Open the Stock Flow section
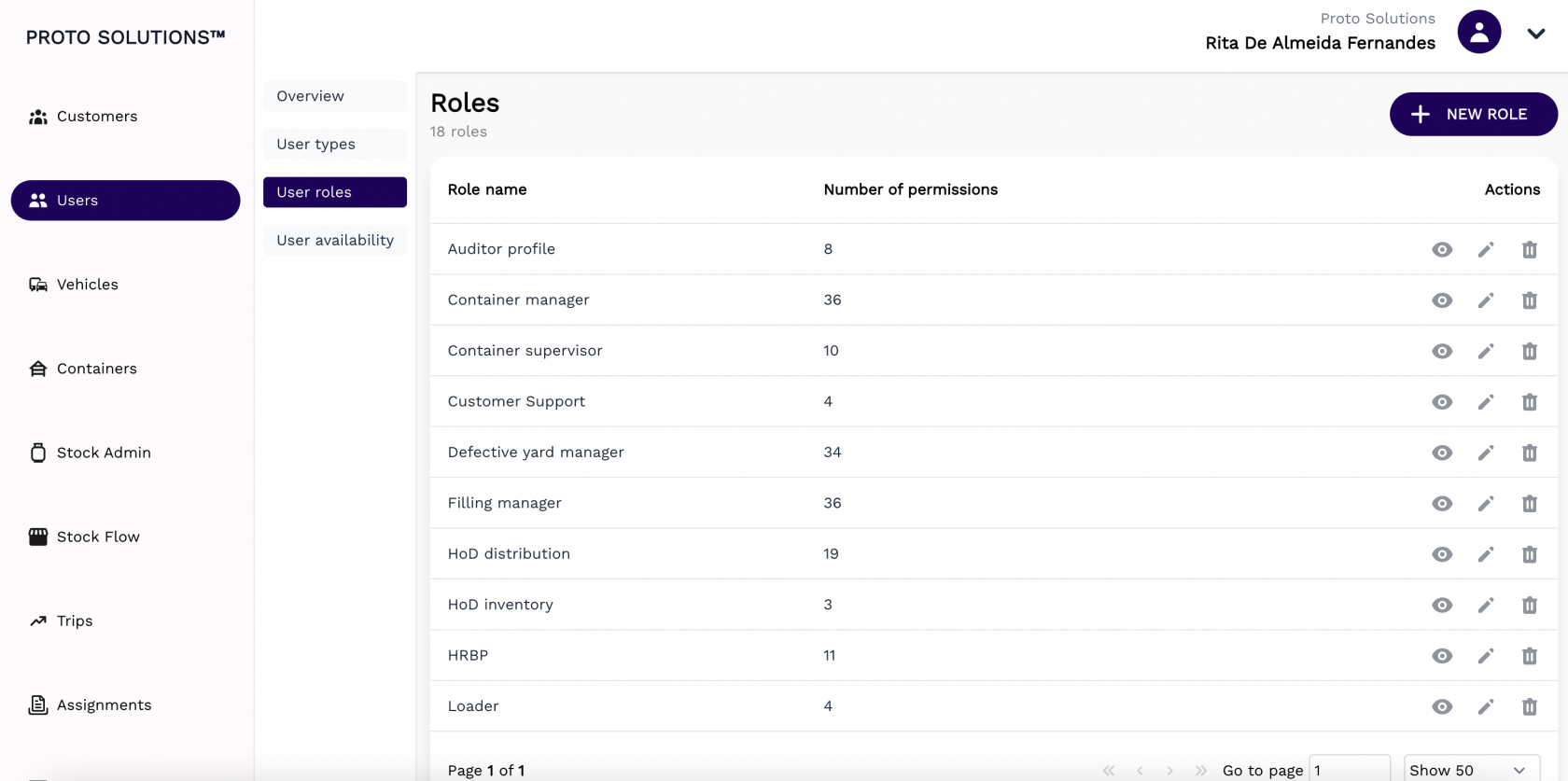The width and height of the screenshot is (1568, 781). tap(125, 537)
